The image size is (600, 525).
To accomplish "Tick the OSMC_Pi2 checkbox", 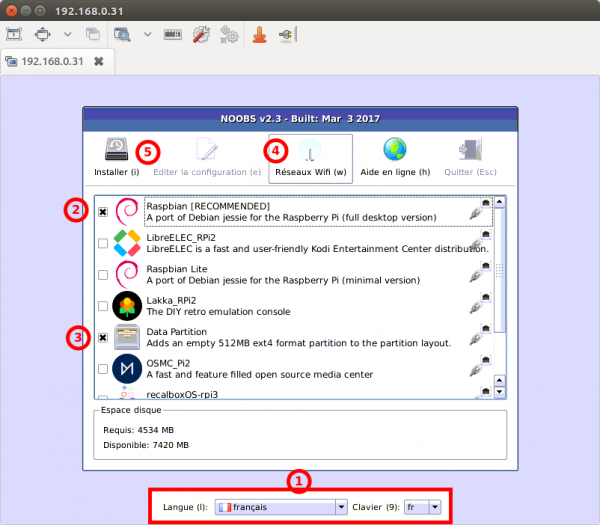I will (104, 369).
